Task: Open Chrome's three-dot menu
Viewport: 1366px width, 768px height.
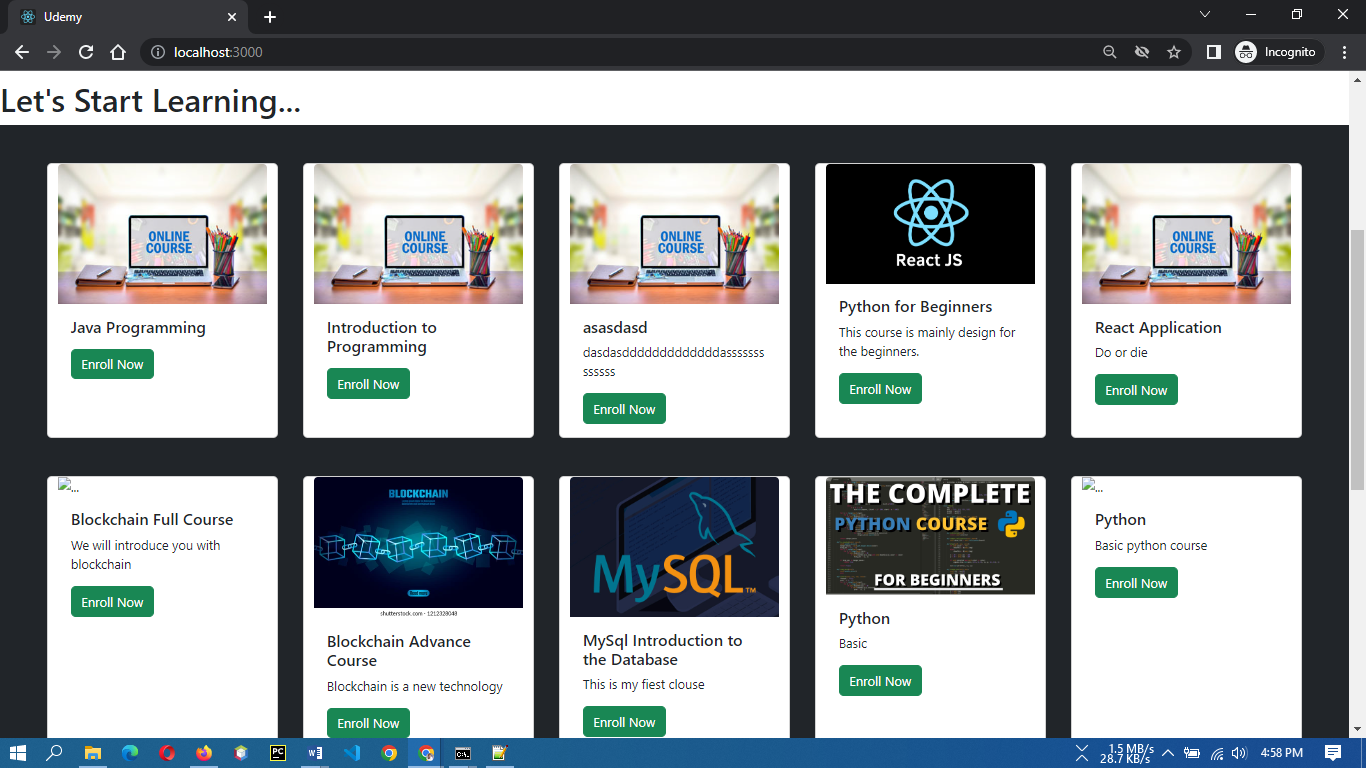Action: [x=1345, y=52]
